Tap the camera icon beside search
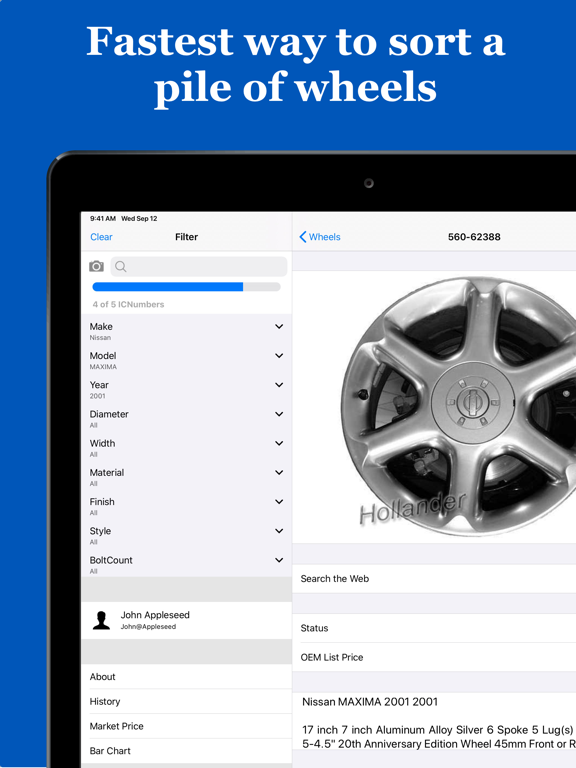576x768 pixels. tap(96, 266)
